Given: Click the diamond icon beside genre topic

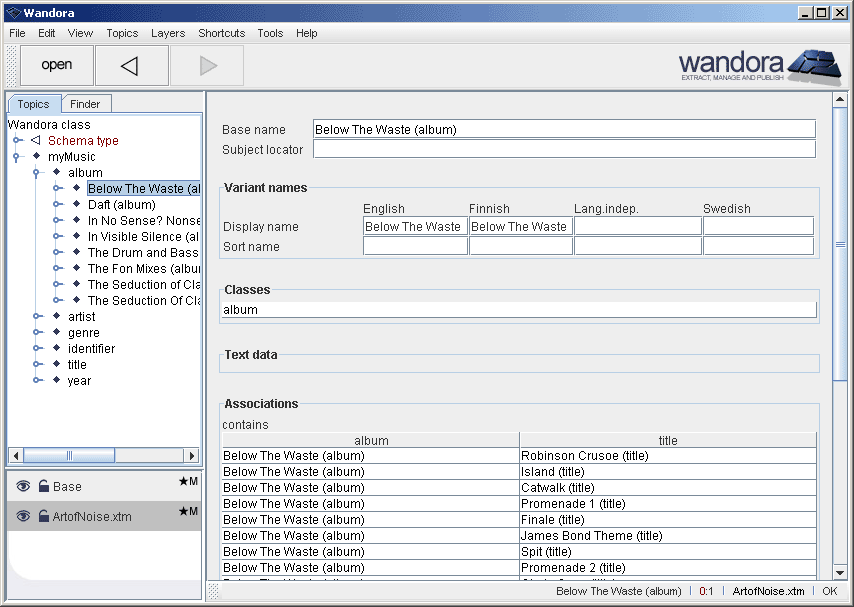Looking at the screenshot, I should 57,333.
